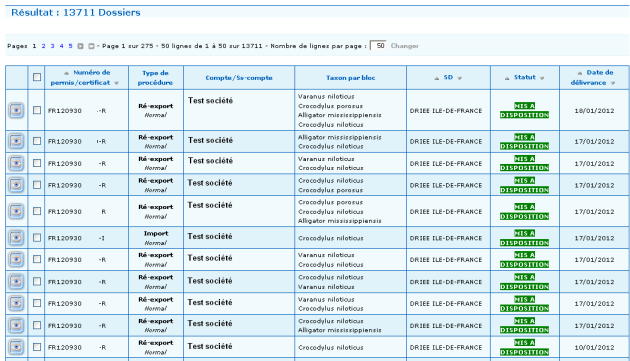View dossier listing Crocodylus niloticus then Varanus niloticus
Image resolution: width=630 pixels, height=361 pixels.
[x=16, y=282]
